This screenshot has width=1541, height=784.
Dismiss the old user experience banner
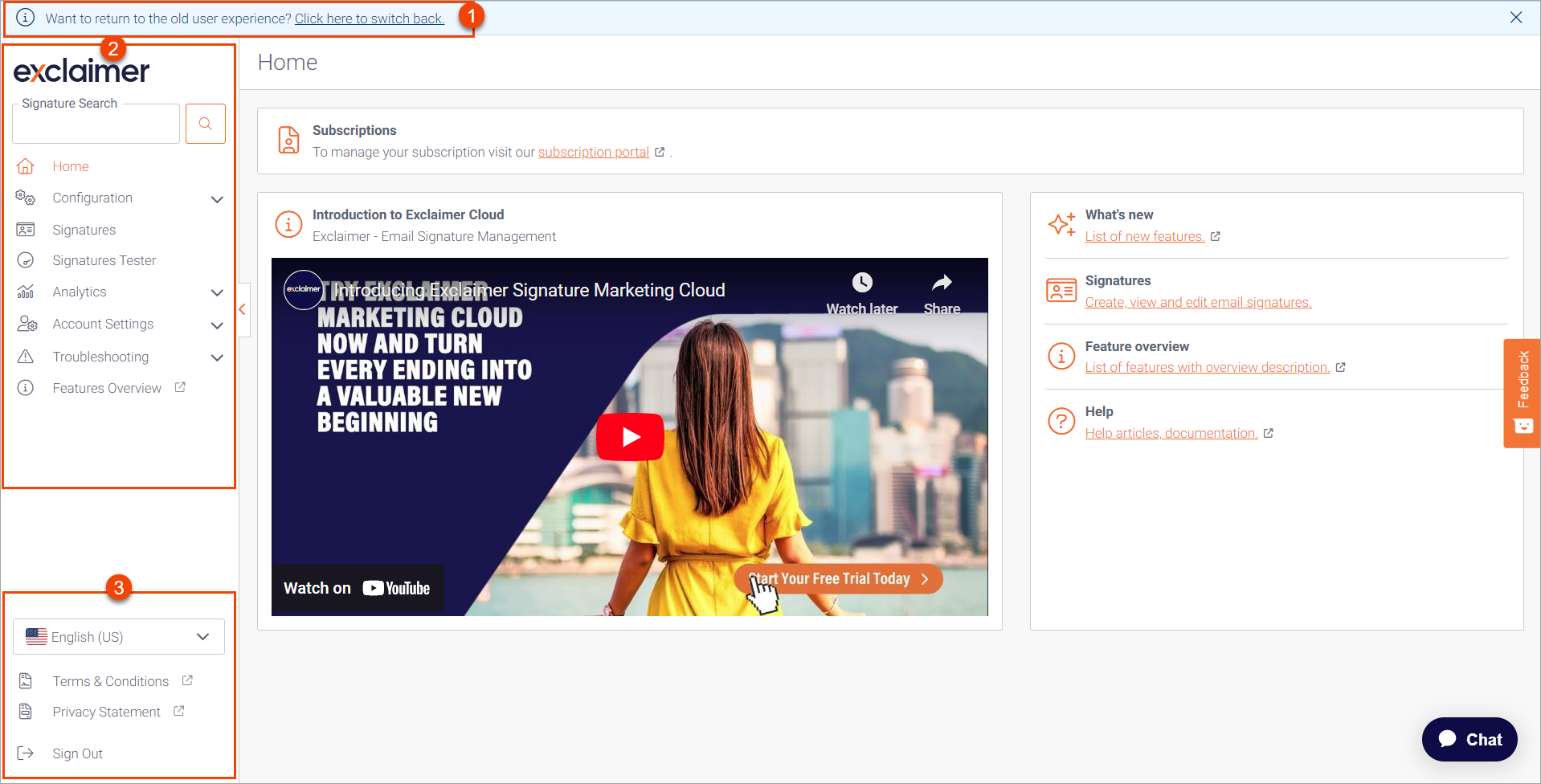point(1515,18)
